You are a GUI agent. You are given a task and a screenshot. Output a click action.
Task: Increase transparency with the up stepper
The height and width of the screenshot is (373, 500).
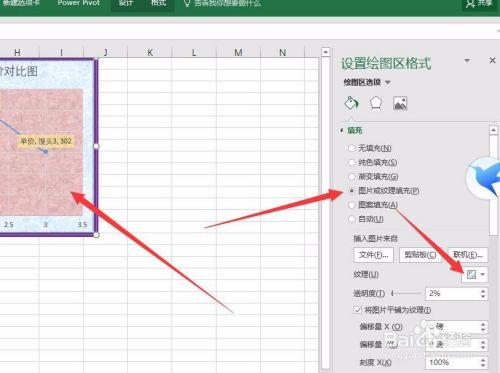click(483, 291)
